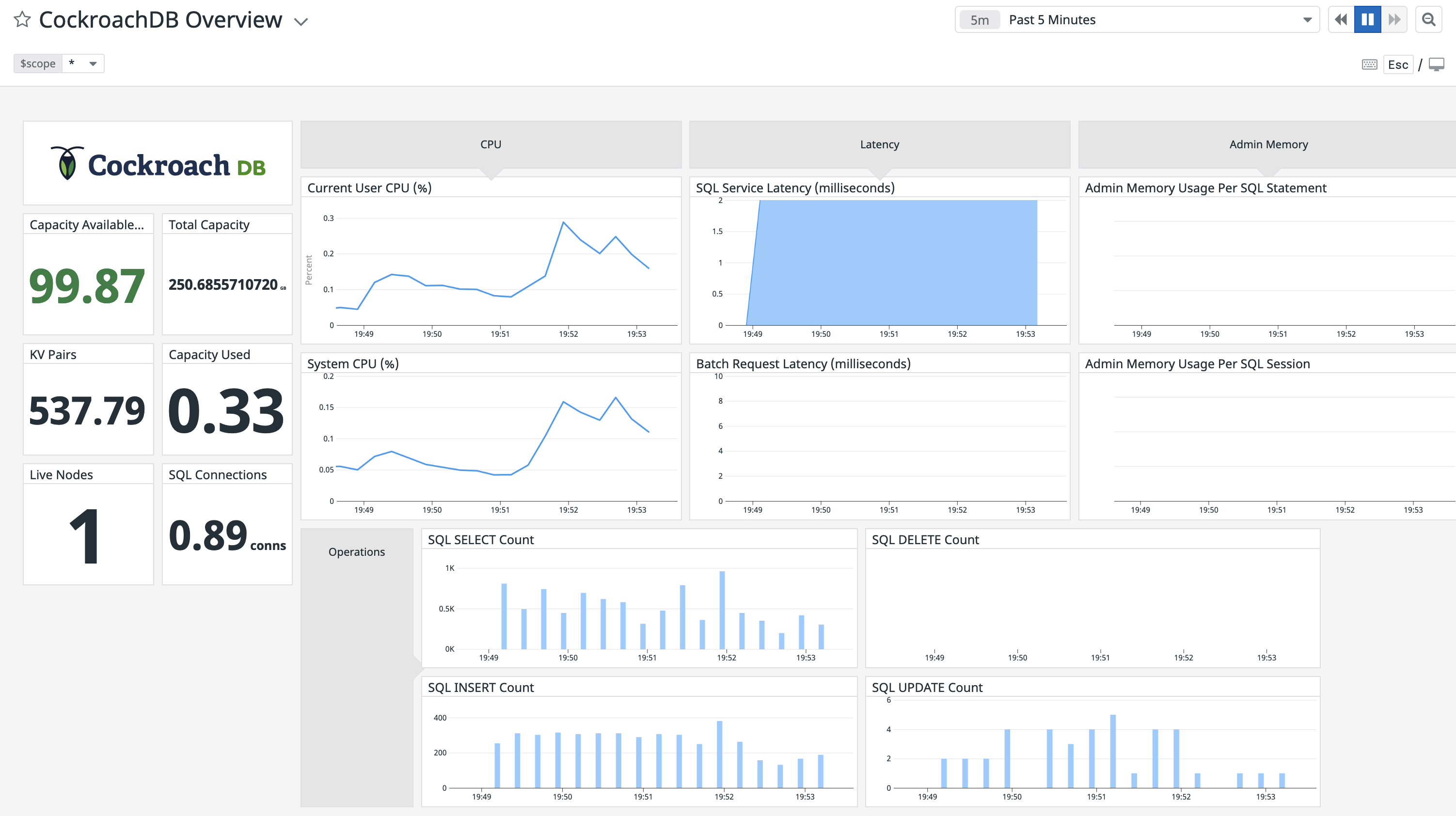Click the star favorite icon next to title

[23, 19]
